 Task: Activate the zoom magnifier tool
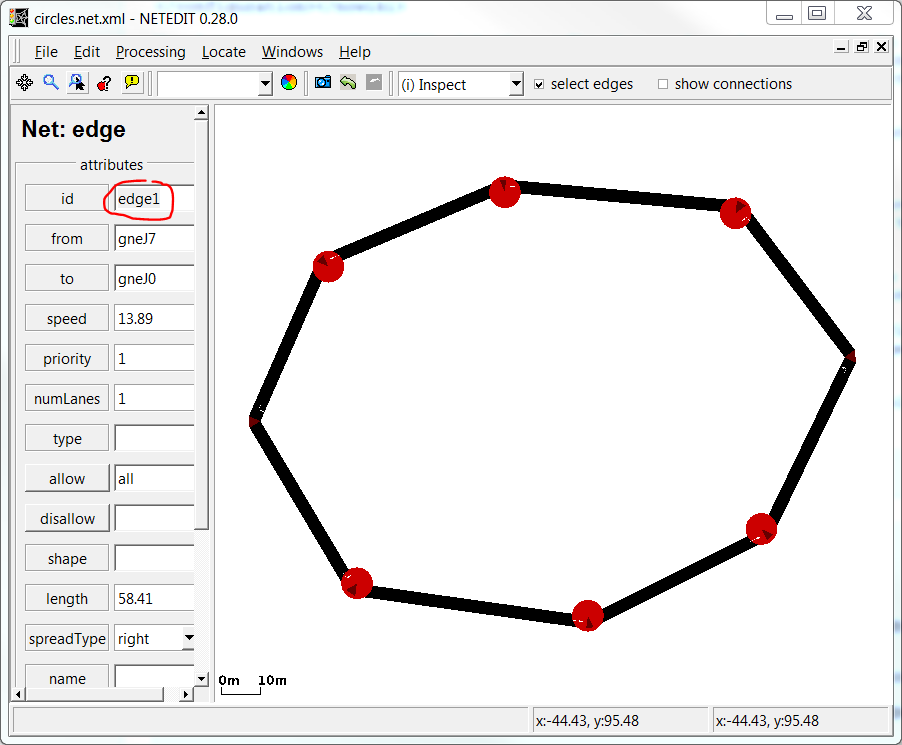pyautogui.click(x=50, y=82)
